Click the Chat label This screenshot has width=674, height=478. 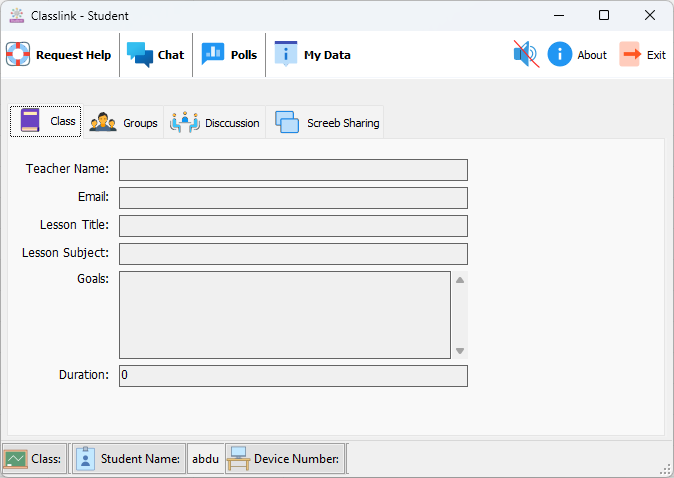171,55
